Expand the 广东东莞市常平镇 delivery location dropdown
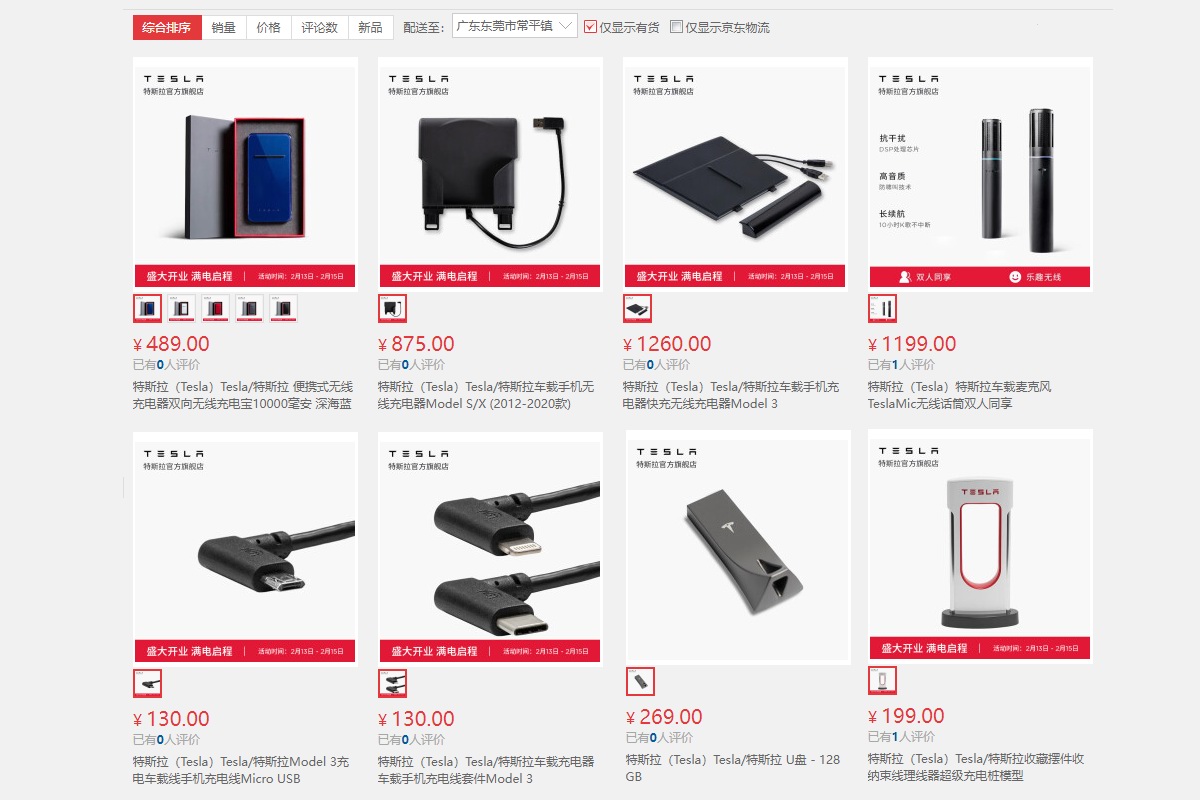The image size is (1200, 800). point(514,26)
